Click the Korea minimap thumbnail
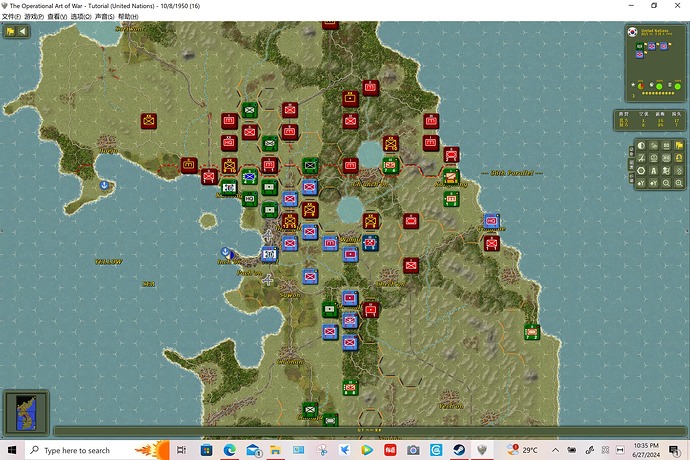This screenshot has height=460, width=690. pyautogui.click(x=26, y=412)
